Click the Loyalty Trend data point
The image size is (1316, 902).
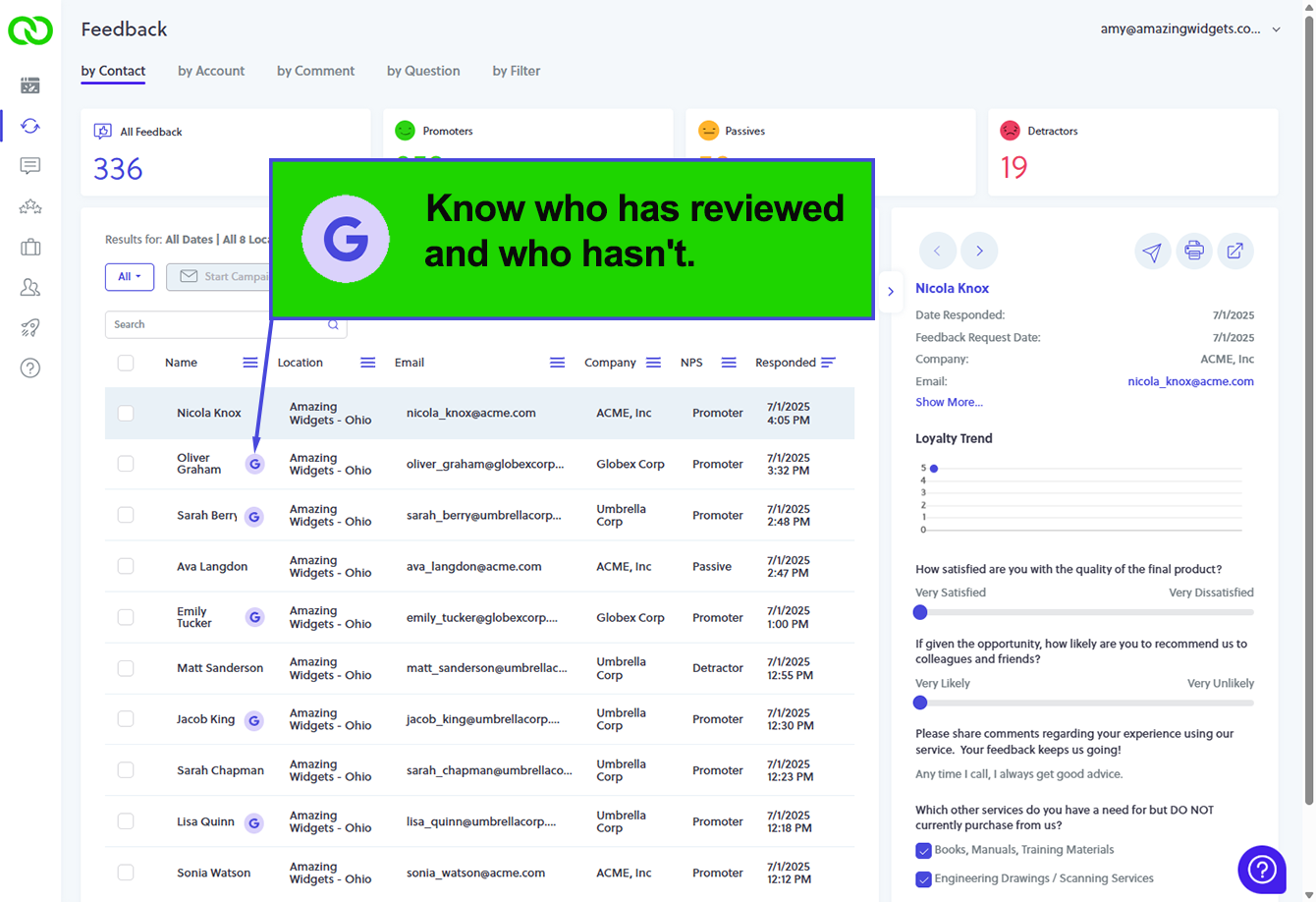(x=934, y=469)
